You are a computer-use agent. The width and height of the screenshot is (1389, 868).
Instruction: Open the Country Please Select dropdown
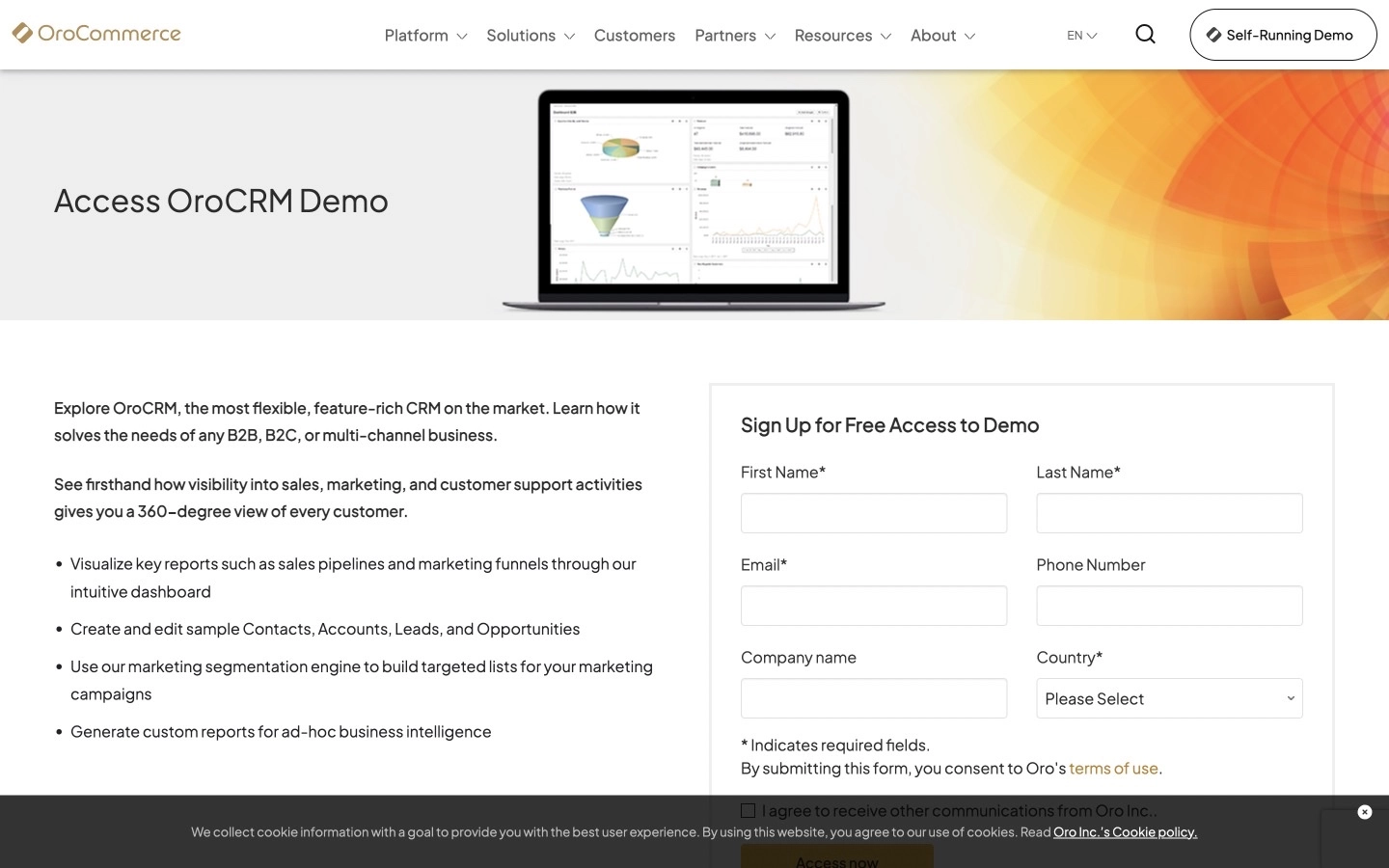[1169, 698]
